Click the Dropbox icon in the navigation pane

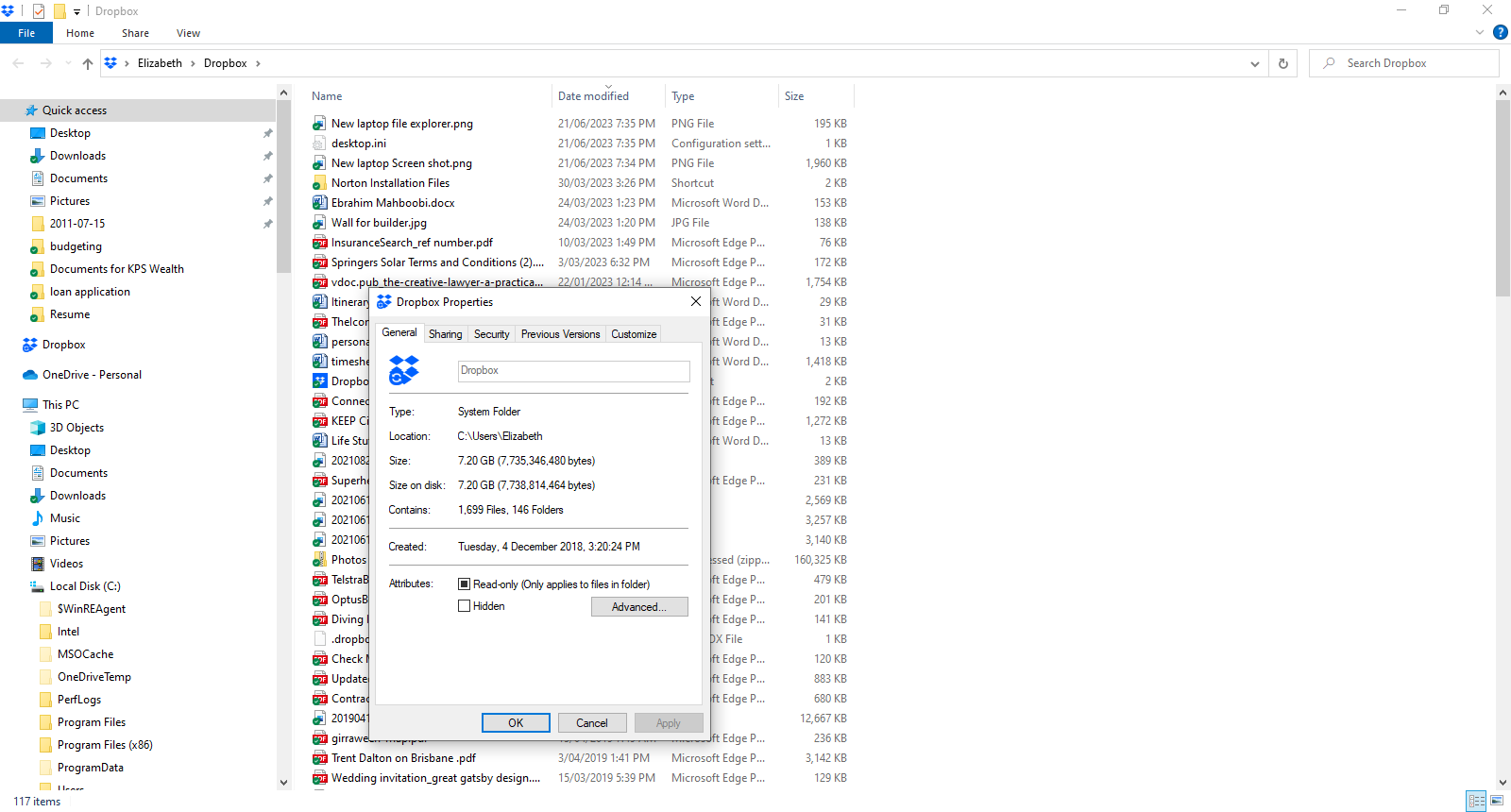30,345
